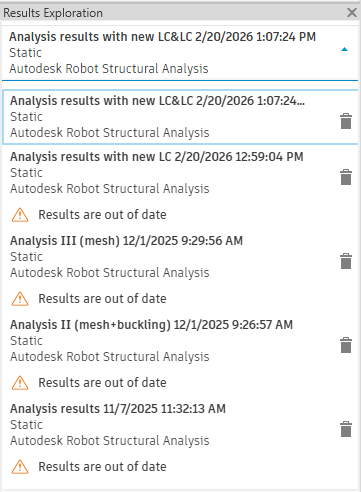The image size is (361, 492).
Task: Click warning icon under Analysis III (mesh)
Action: (x=20, y=299)
